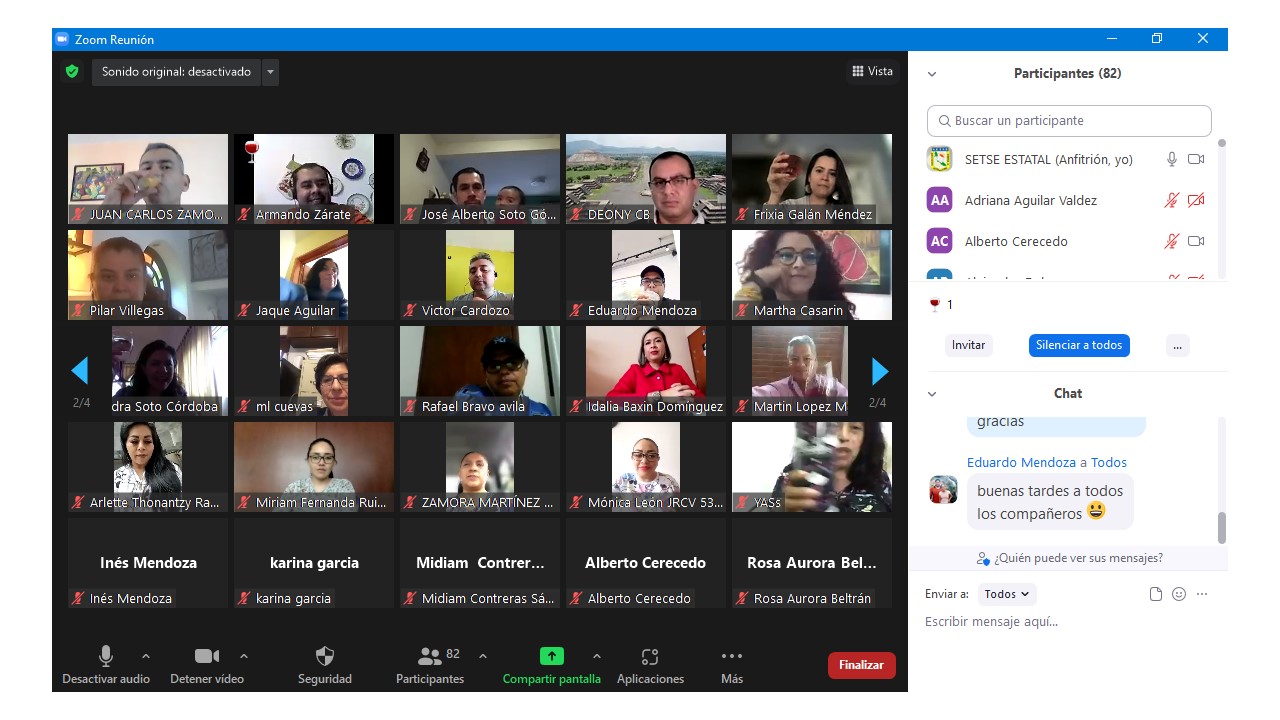Screen dimensions: 1280x720
Task: Click the chat panel scrollbar
Action: (x=1221, y=527)
